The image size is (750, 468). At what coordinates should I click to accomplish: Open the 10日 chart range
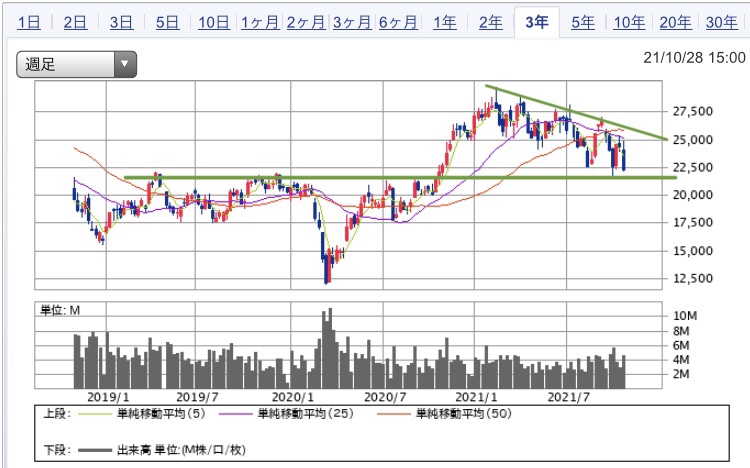214,22
